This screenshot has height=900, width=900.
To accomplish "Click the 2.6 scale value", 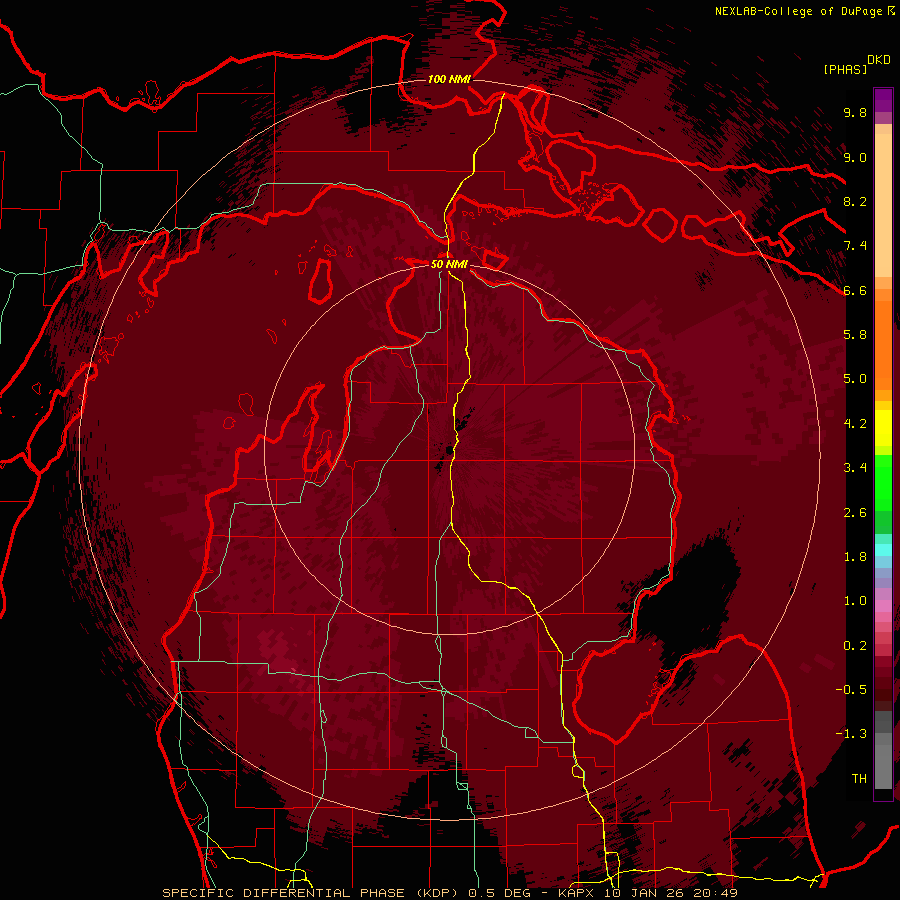I will tap(855, 513).
